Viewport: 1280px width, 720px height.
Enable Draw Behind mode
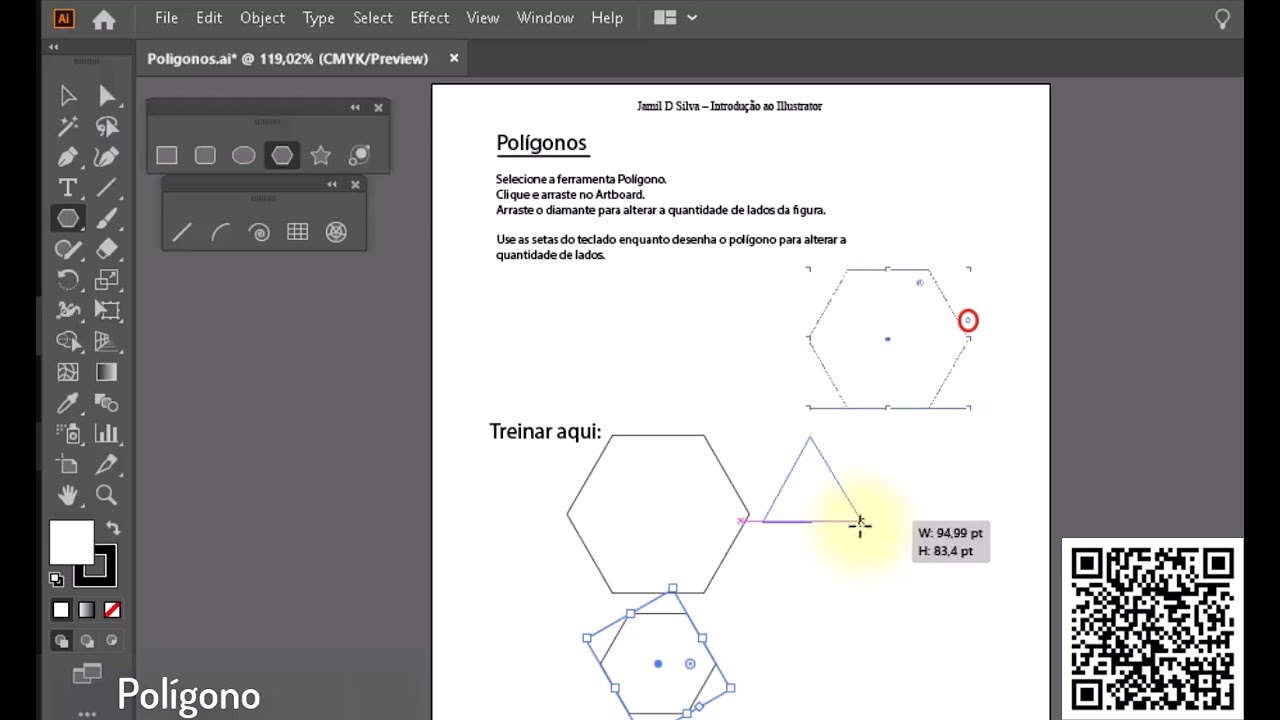tap(87, 641)
